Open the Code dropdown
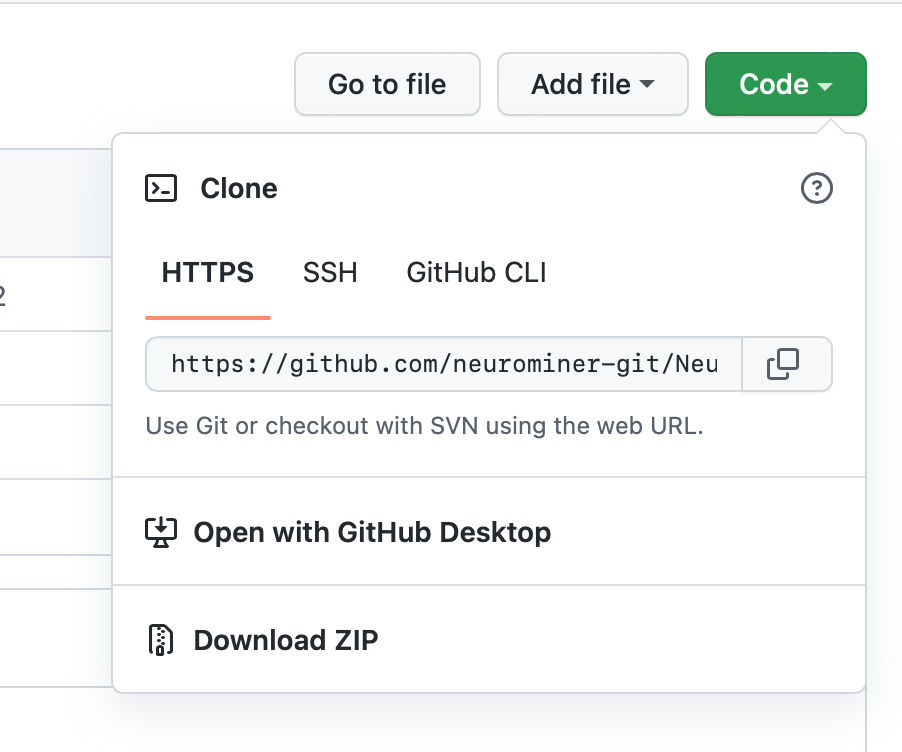The width and height of the screenshot is (902, 752). click(x=785, y=84)
